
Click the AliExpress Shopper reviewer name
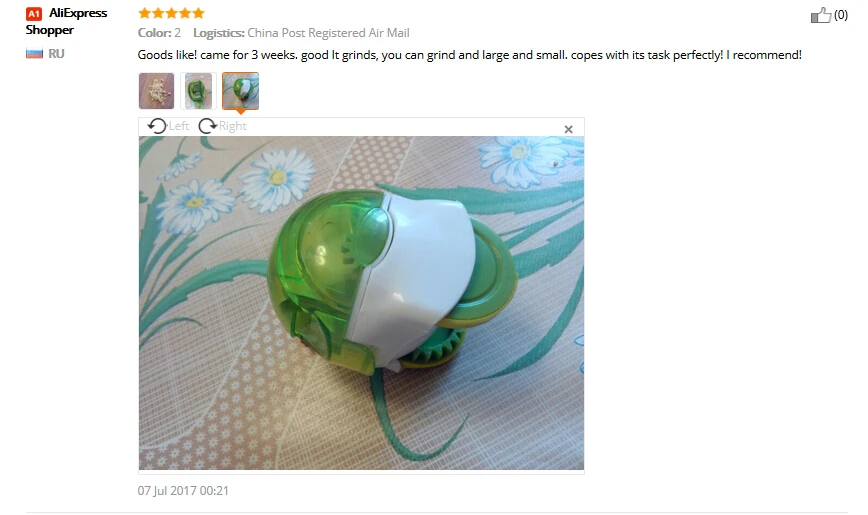pyautogui.click(x=66, y=21)
